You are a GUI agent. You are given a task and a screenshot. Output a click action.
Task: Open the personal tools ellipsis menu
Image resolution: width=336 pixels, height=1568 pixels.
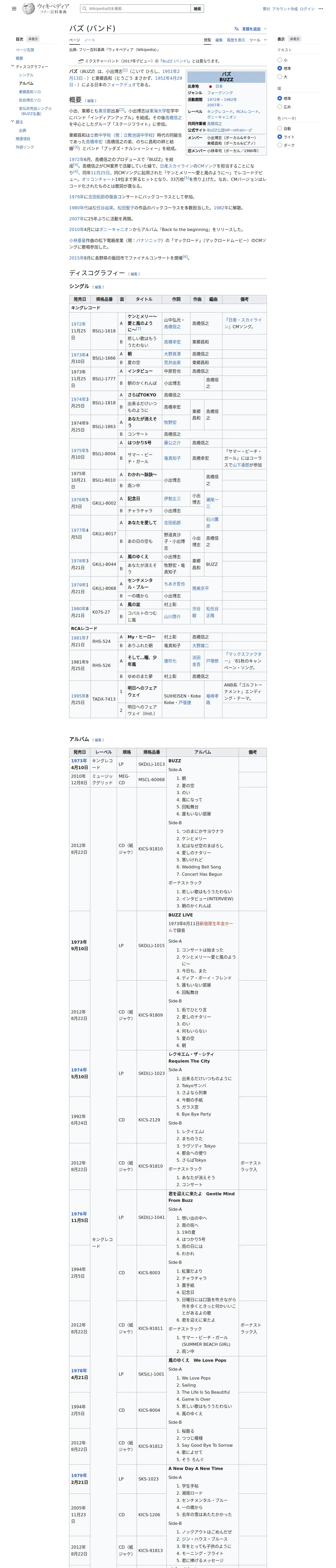321,9
